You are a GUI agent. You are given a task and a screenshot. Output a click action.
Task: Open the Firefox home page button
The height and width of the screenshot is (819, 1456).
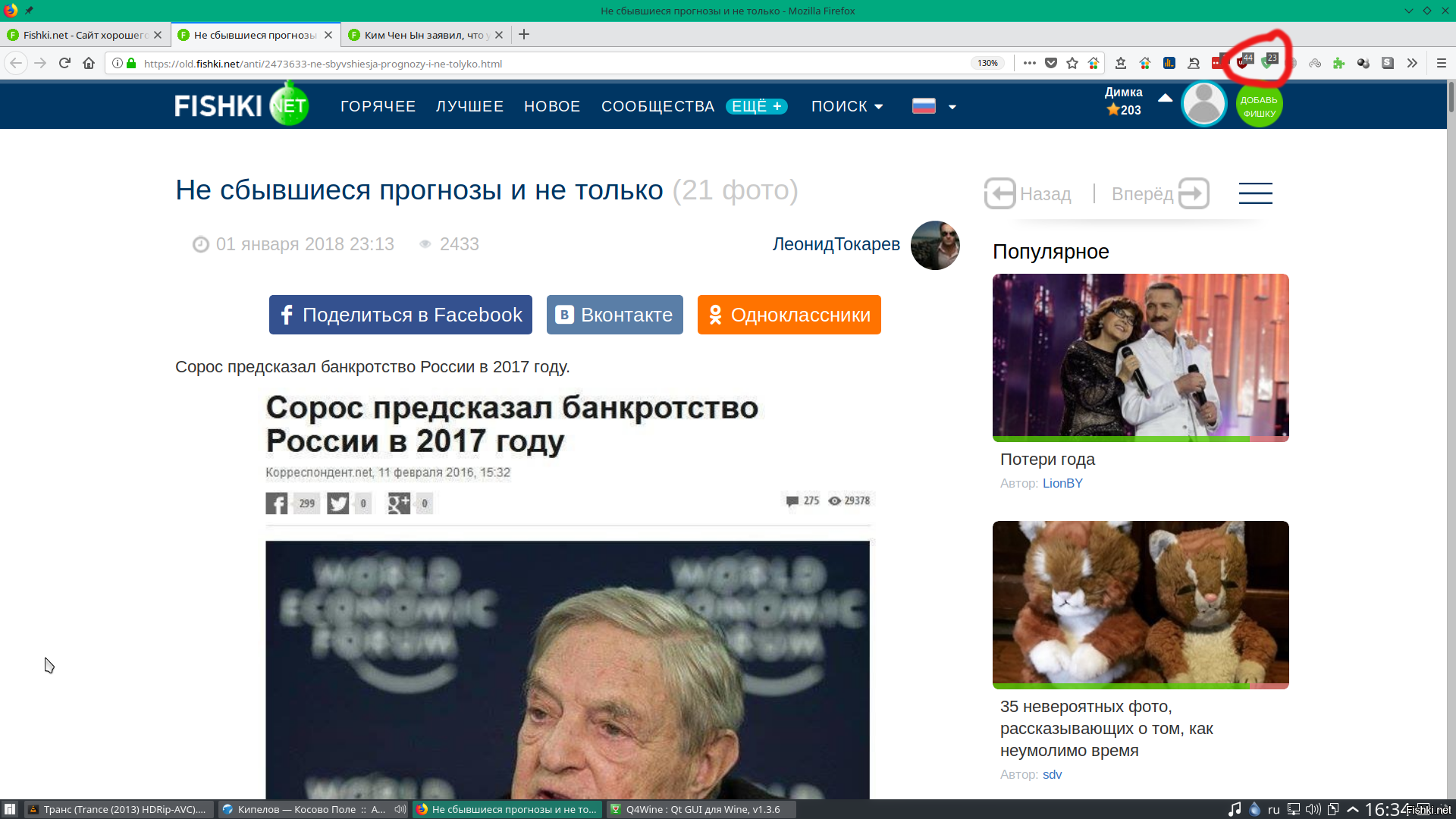[x=89, y=63]
